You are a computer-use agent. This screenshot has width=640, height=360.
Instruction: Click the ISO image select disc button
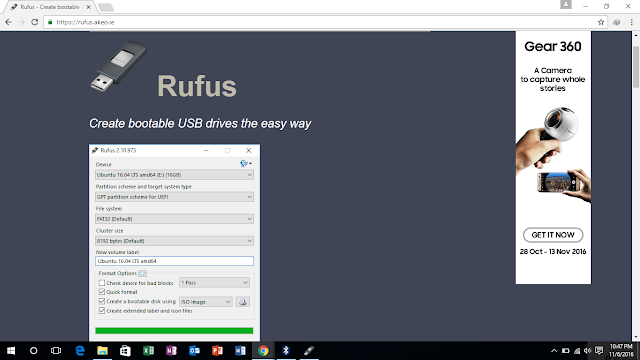coord(242,302)
